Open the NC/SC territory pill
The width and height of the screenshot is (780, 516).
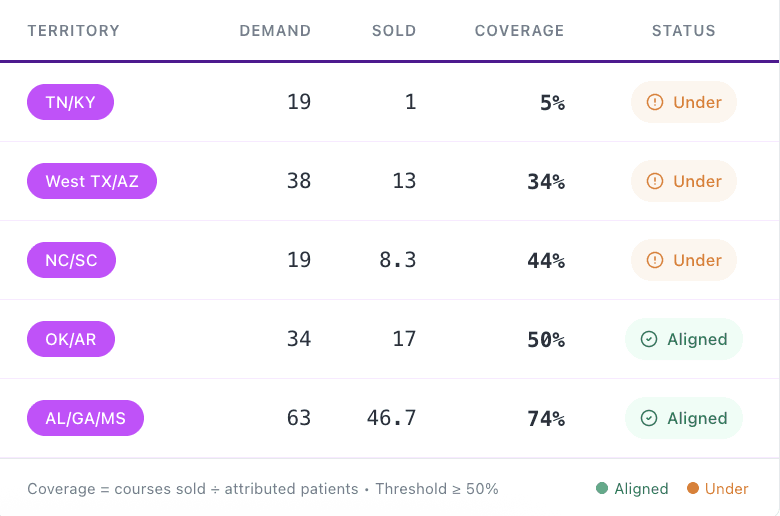click(x=71, y=260)
